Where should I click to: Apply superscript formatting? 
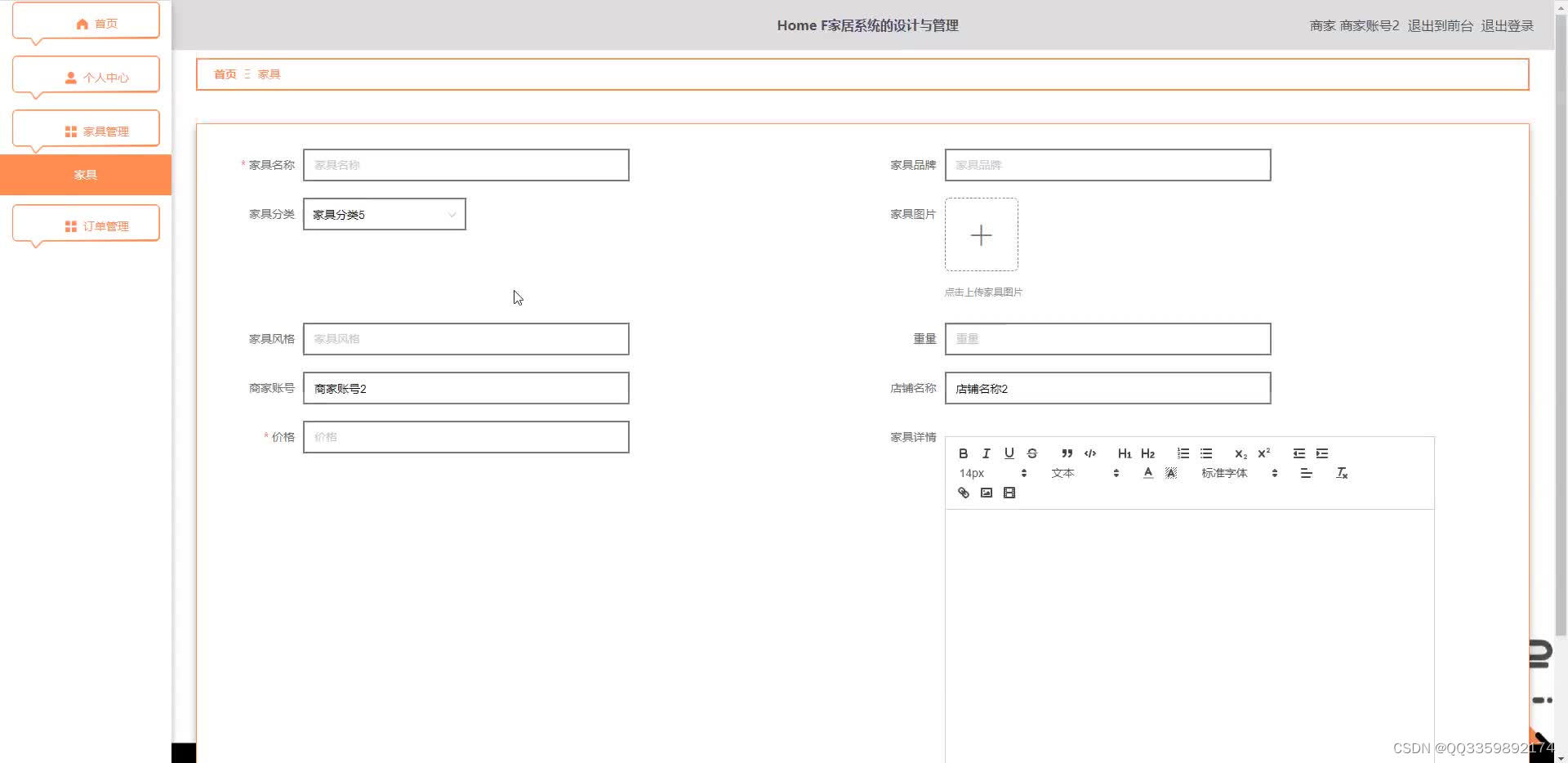pos(1263,453)
